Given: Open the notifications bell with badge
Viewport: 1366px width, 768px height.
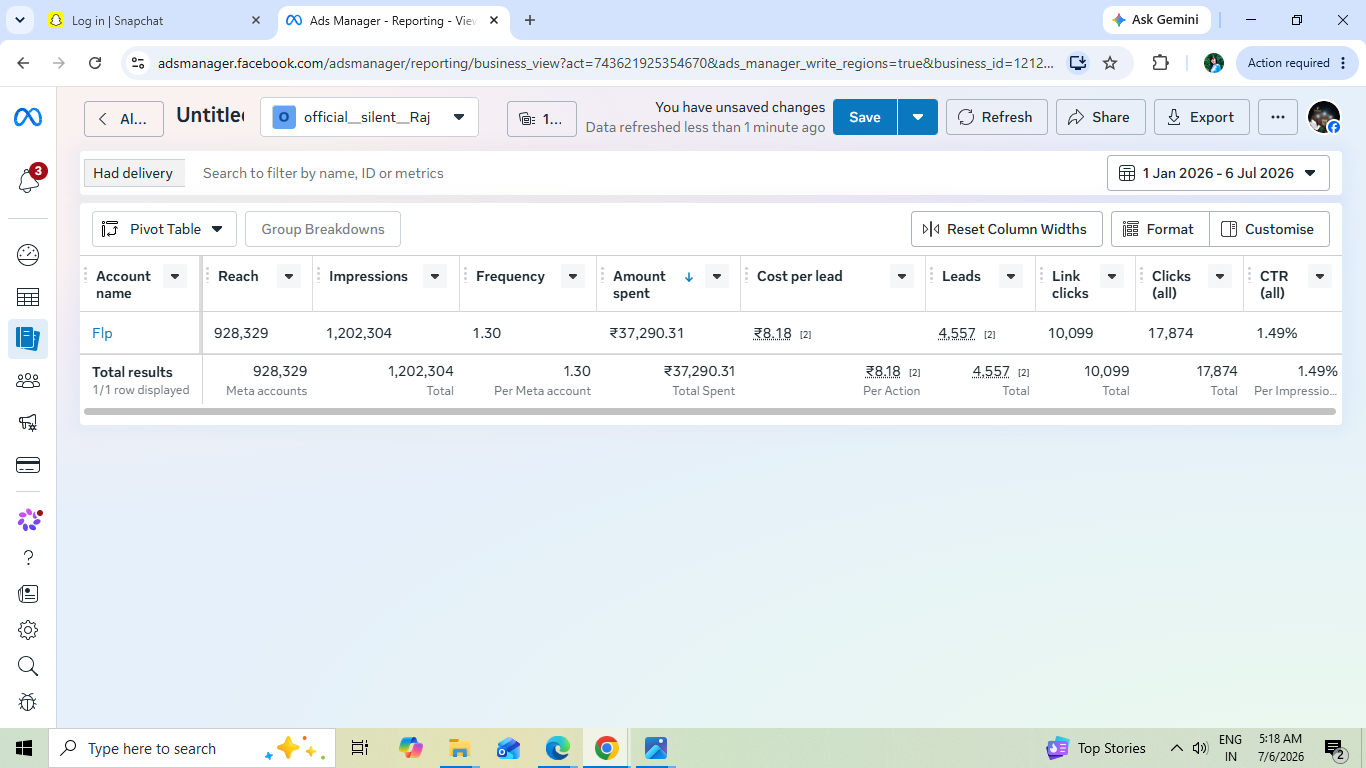Looking at the screenshot, I should 28,181.
